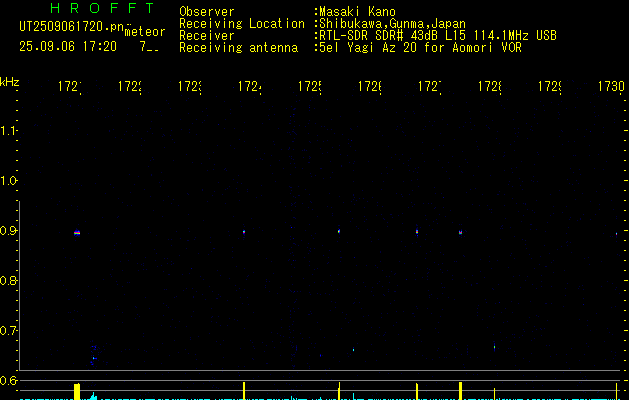This screenshot has width=629, height=400.
Task: Click the strong 0.9 kHz echo at 1721
Action: coord(77,233)
